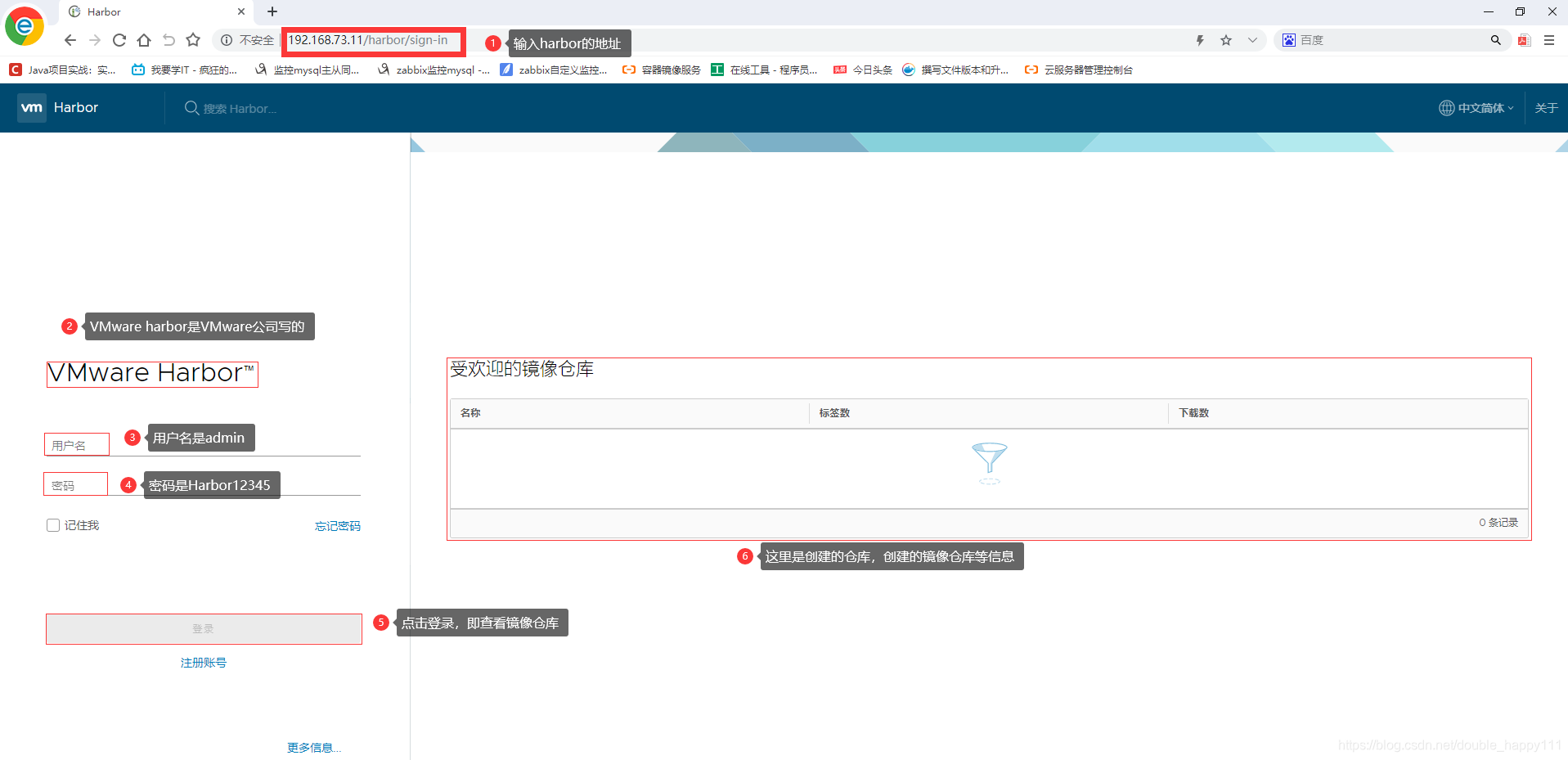Screen dimensions: 1568x760
Task: Click the 注册账号 sign-up link
Action: pos(204,663)
